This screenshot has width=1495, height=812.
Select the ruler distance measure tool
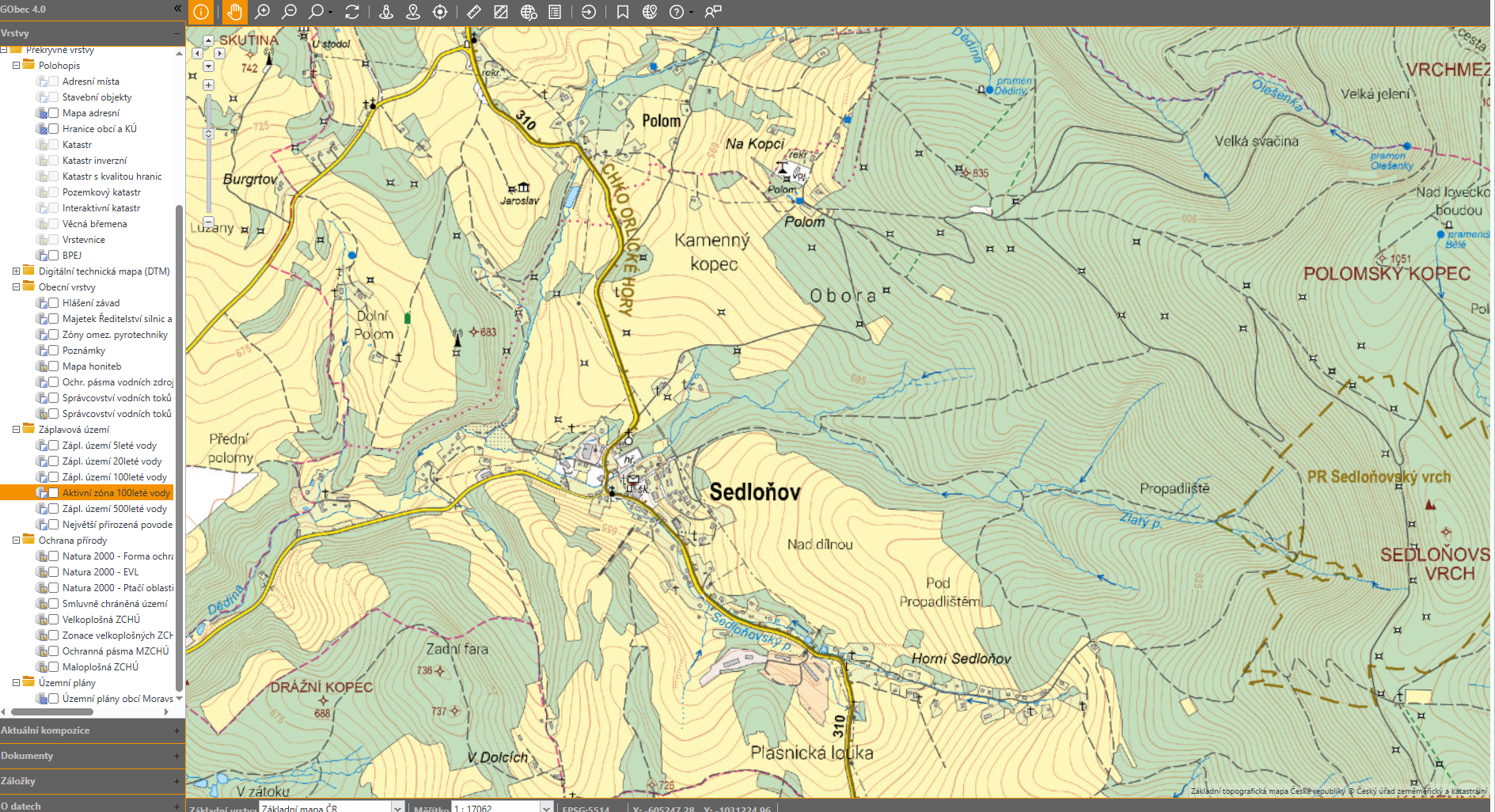coord(473,12)
